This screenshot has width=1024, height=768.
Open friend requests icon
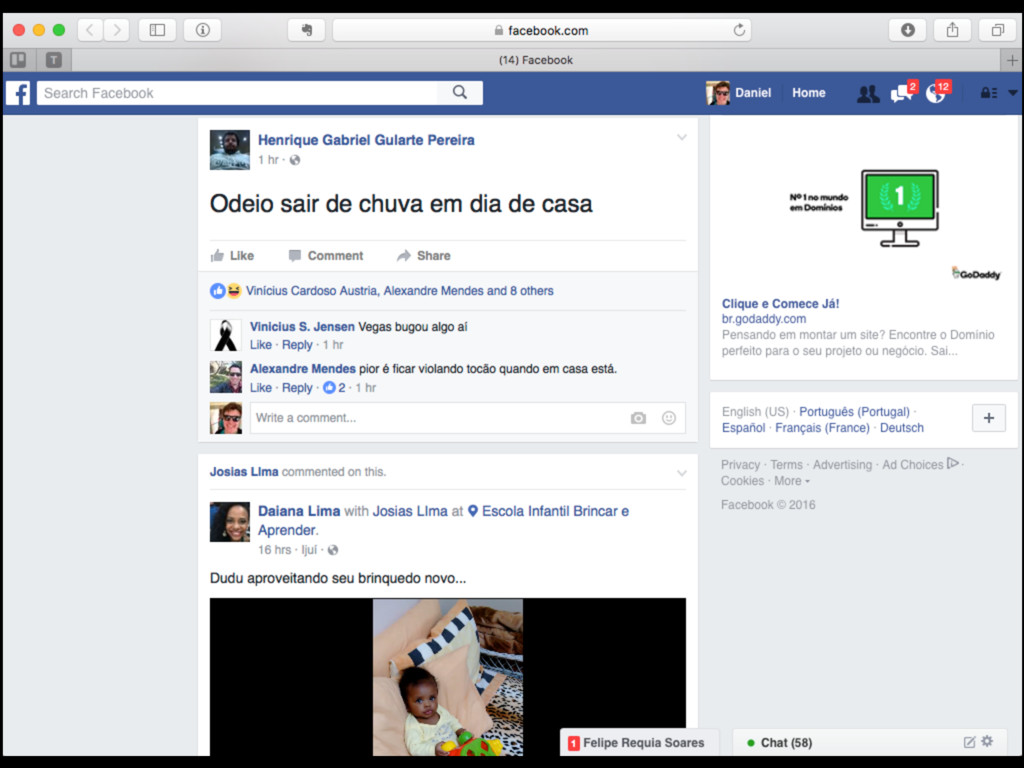[x=868, y=94]
